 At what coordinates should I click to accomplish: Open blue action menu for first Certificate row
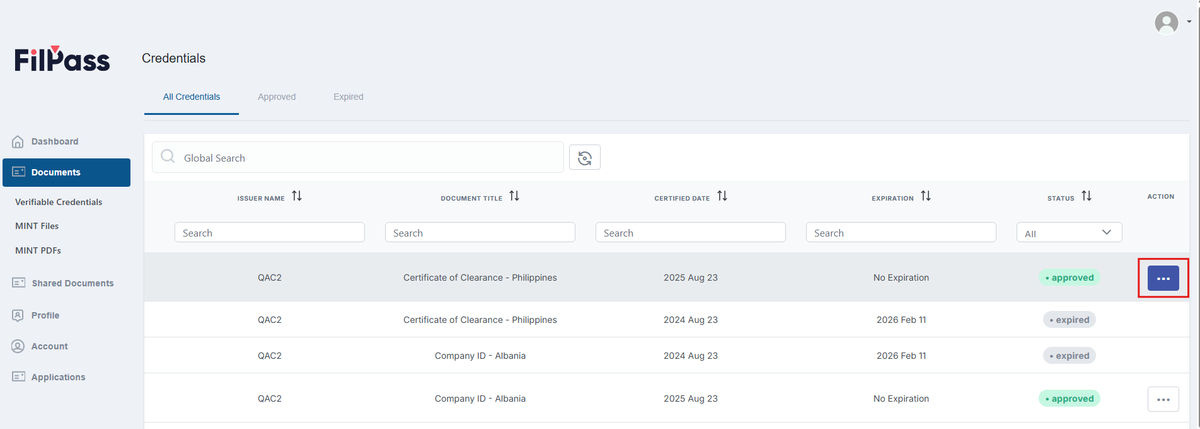click(x=1163, y=278)
